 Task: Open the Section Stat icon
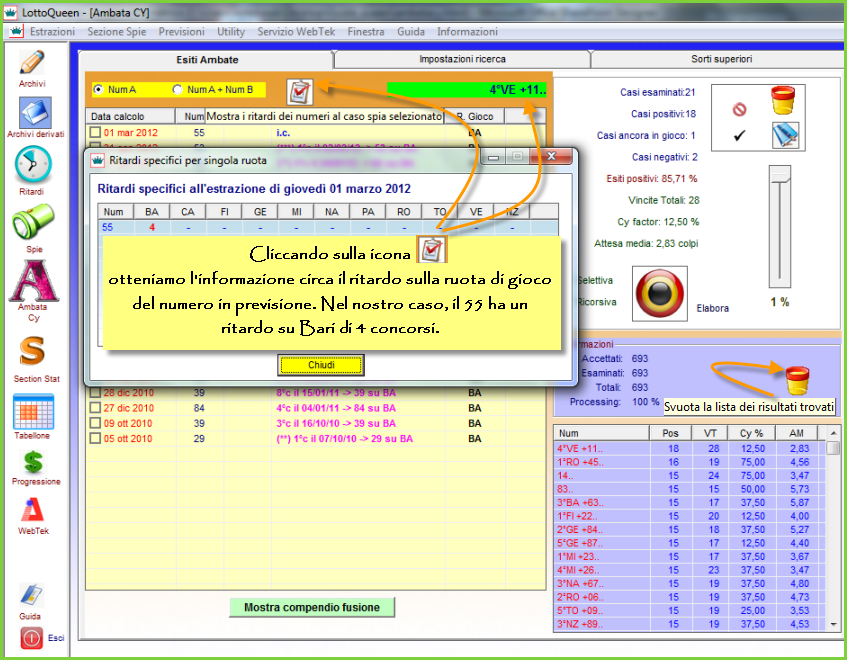(x=32, y=351)
